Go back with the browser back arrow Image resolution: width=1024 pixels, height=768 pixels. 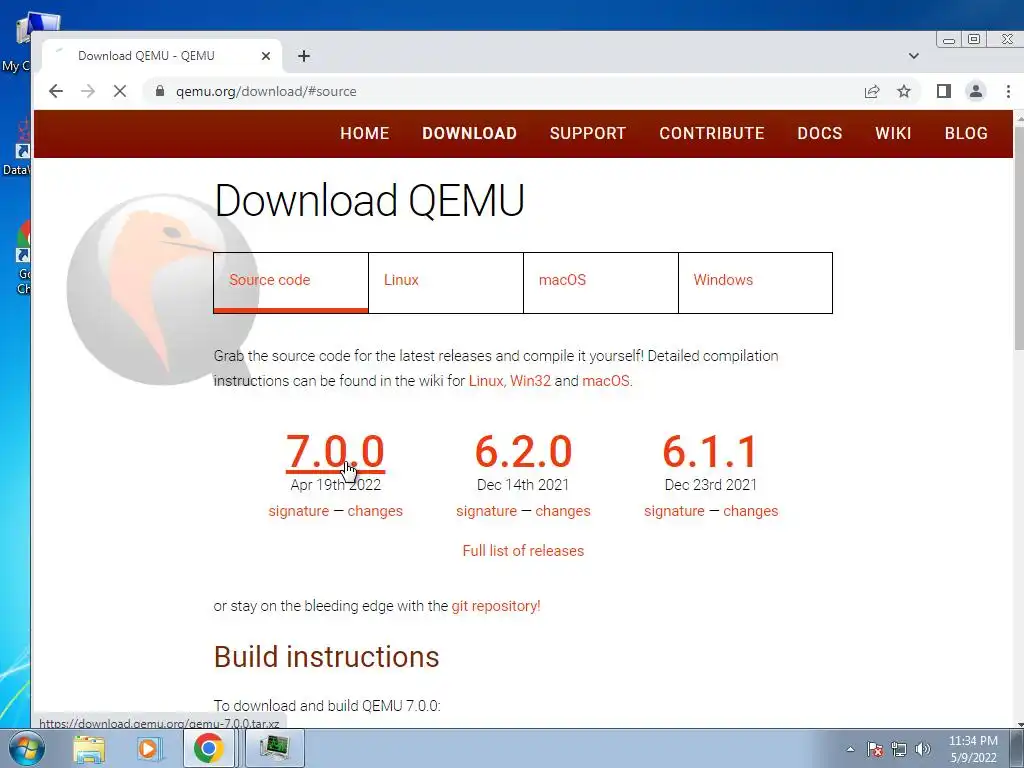56,91
